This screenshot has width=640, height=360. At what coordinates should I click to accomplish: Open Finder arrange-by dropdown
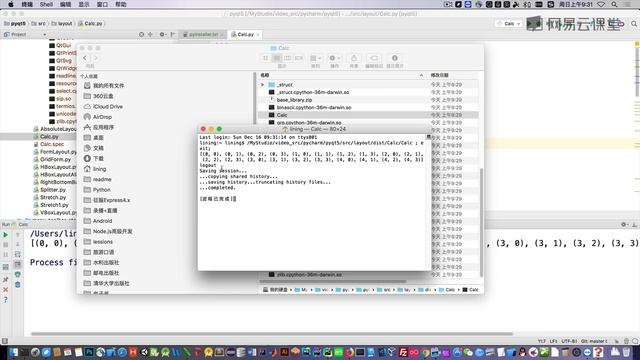tap(316, 58)
